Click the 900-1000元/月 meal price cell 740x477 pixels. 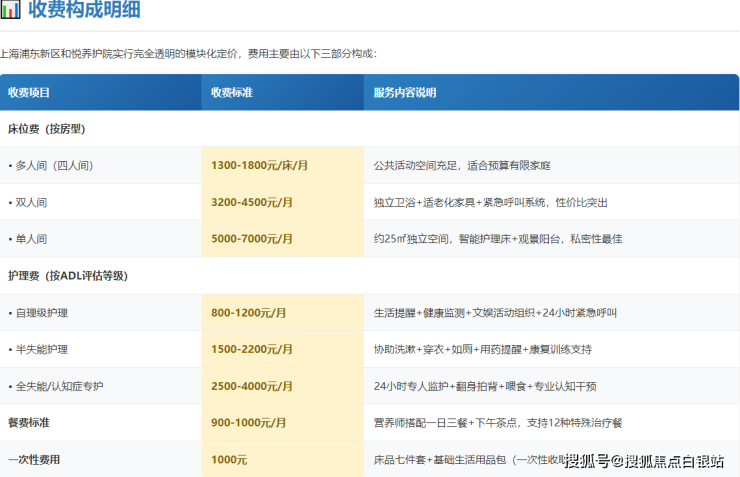[x=247, y=423]
